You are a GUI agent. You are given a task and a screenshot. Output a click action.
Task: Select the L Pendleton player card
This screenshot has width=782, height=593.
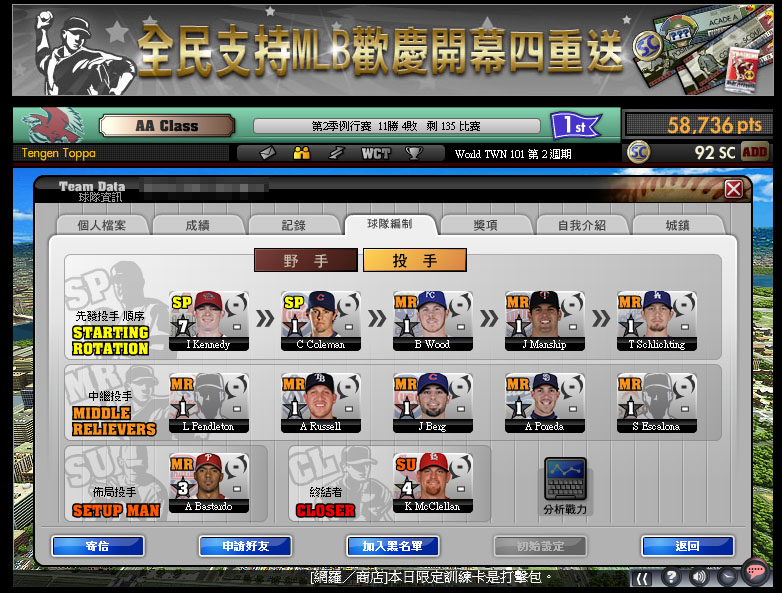pyautogui.click(x=209, y=403)
